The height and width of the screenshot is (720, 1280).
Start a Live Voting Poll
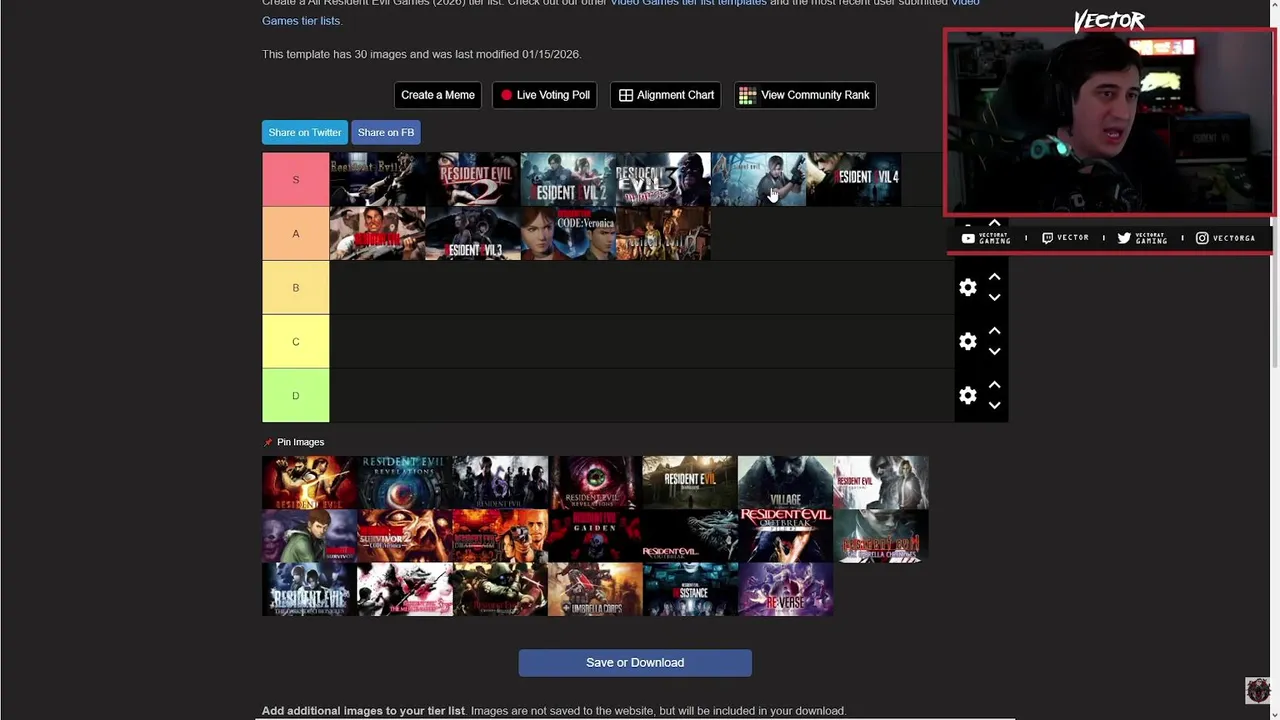[x=545, y=95]
